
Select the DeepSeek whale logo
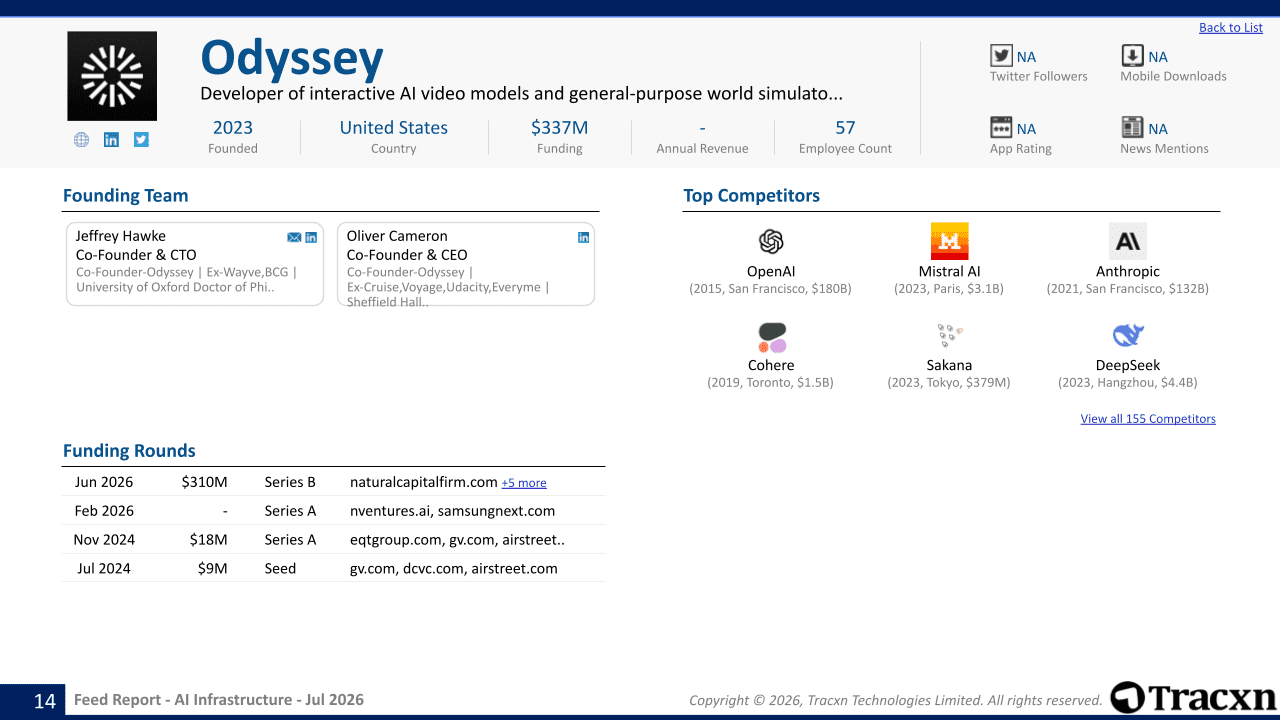point(1128,335)
